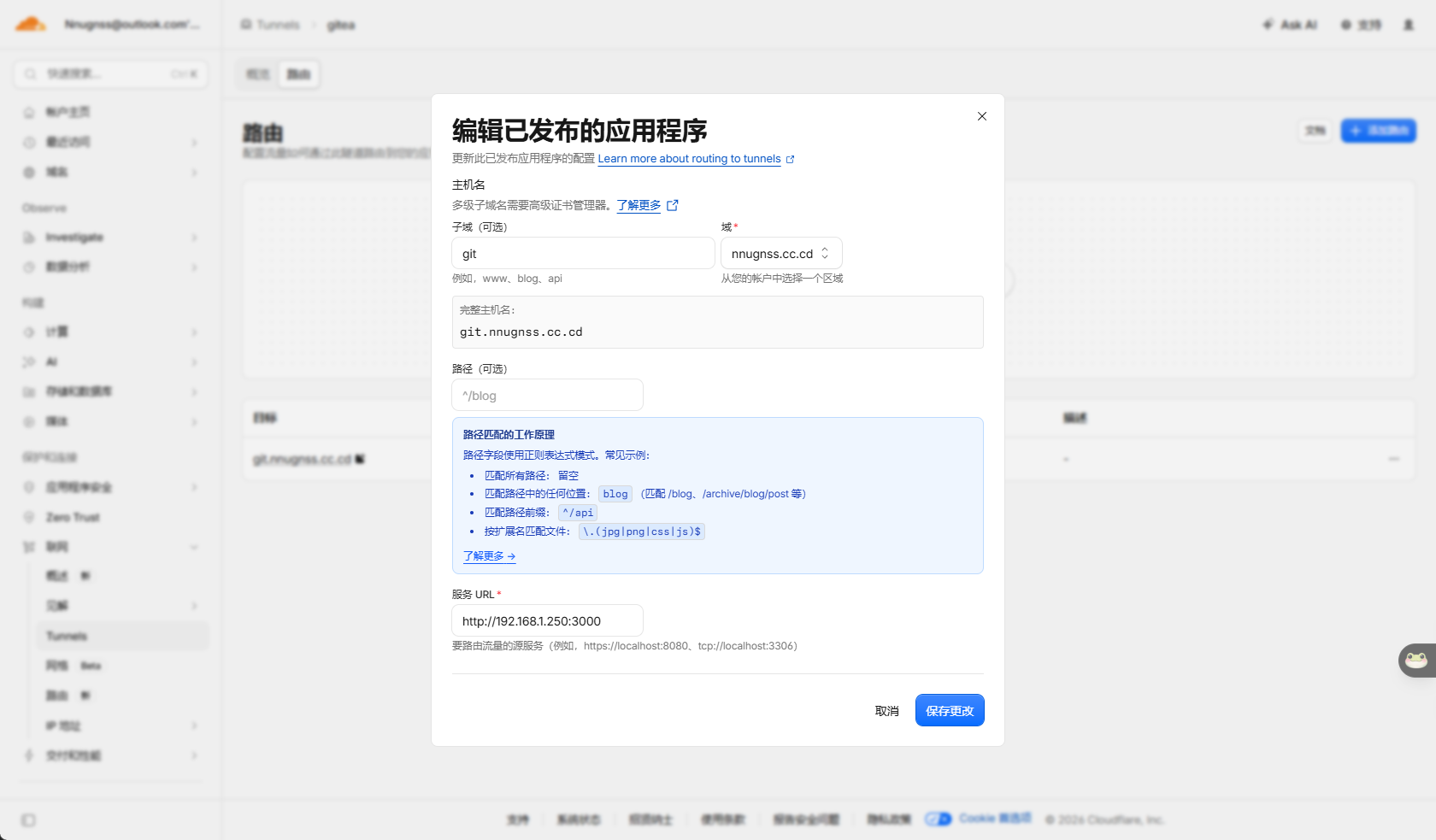Open 概述 under 联网 in sidebar
This screenshot has width=1436, height=840.
click(122, 576)
